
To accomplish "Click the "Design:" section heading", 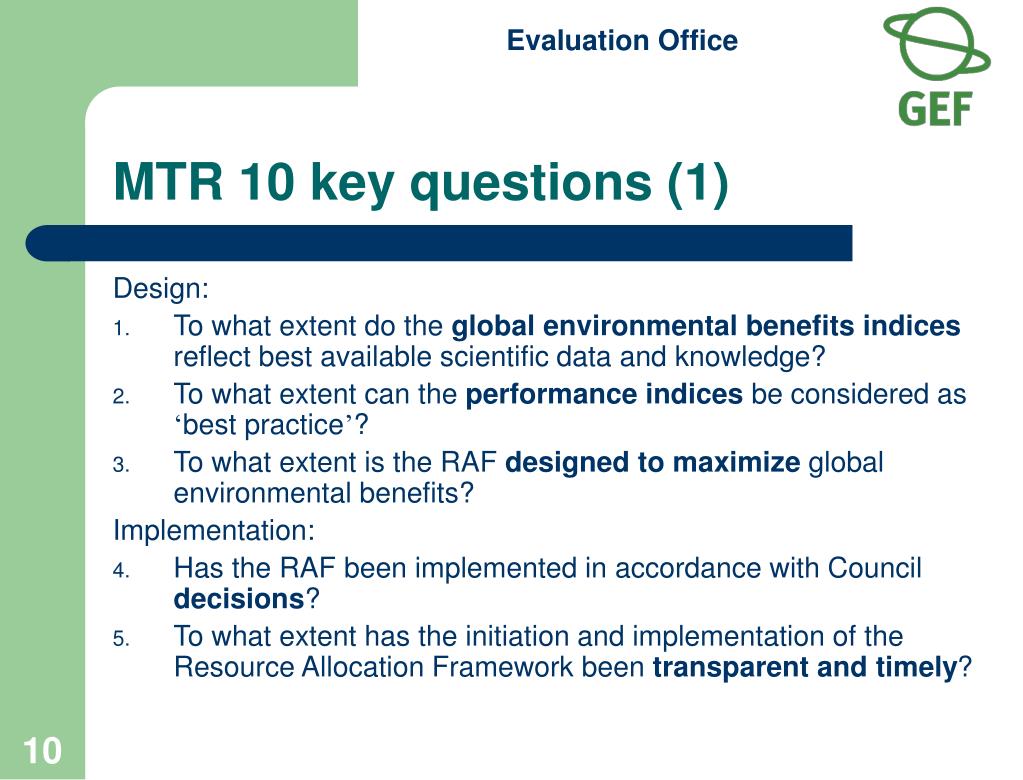I will click(x=161, y=288).
